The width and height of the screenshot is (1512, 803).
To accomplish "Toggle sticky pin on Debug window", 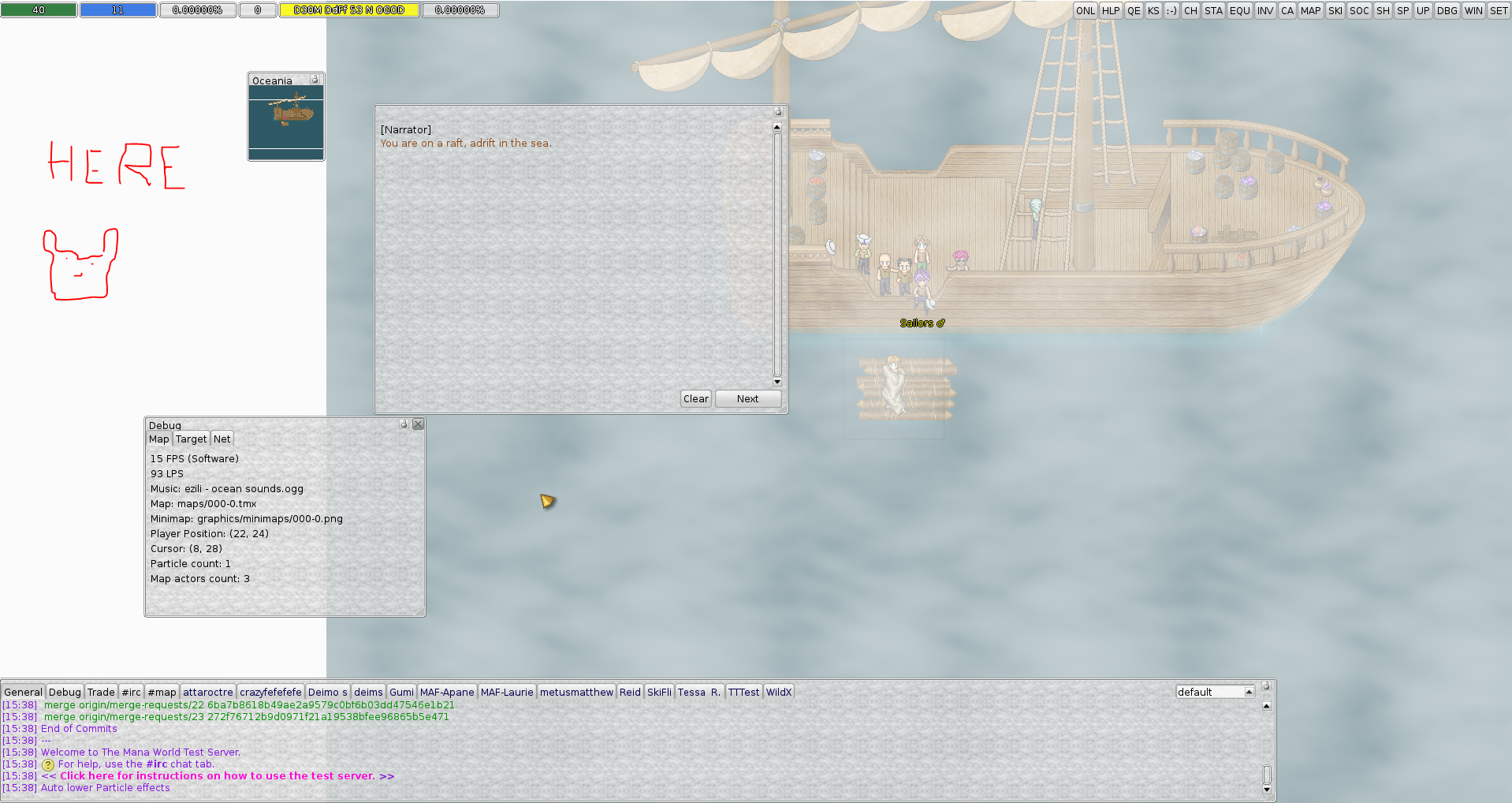I will pos(404,424).
